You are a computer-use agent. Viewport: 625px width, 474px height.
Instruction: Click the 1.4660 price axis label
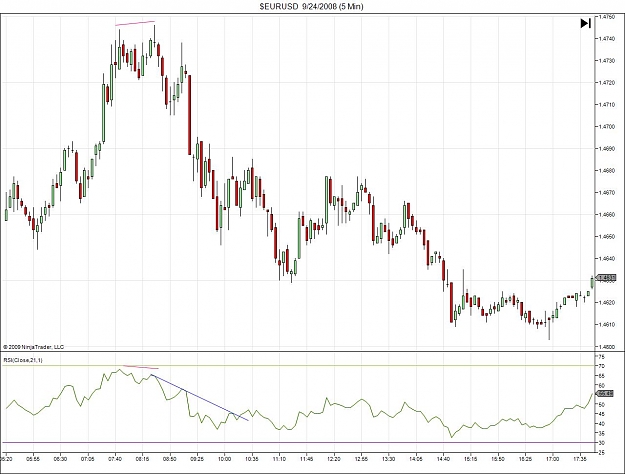607,214
